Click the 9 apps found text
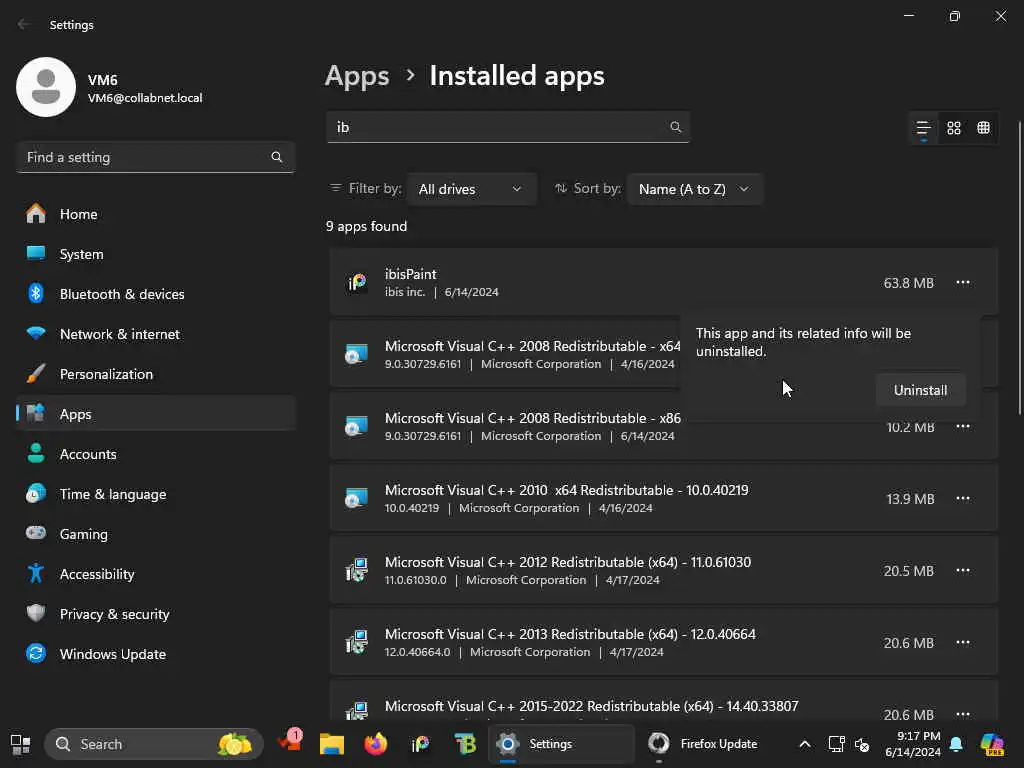This screenshot has width=1024, height=768. click(366, 226)
